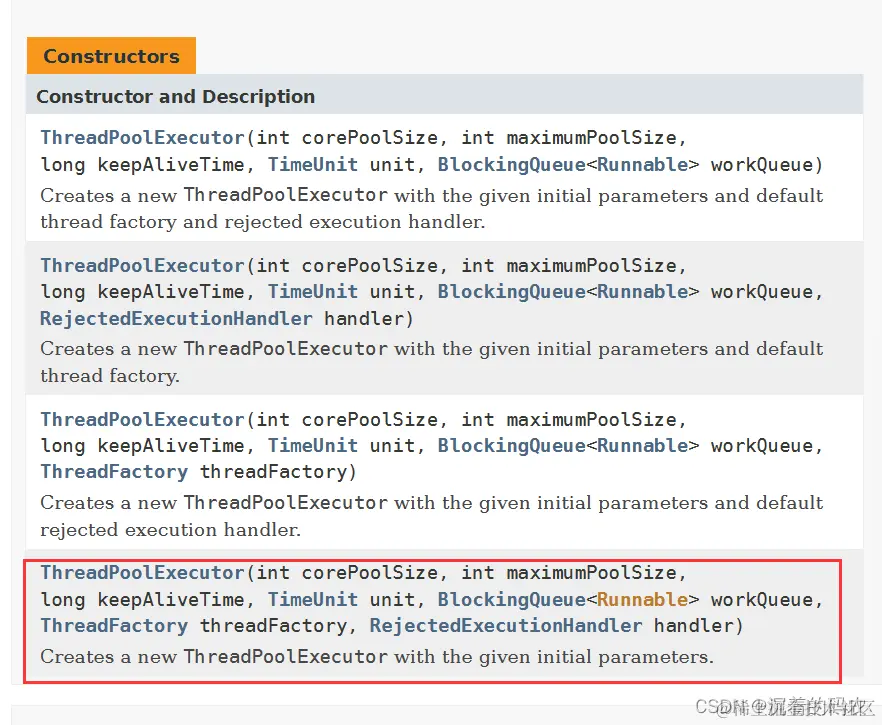Open ThreadPoolExecutor link in handler-only constructor

coord(143,265)
